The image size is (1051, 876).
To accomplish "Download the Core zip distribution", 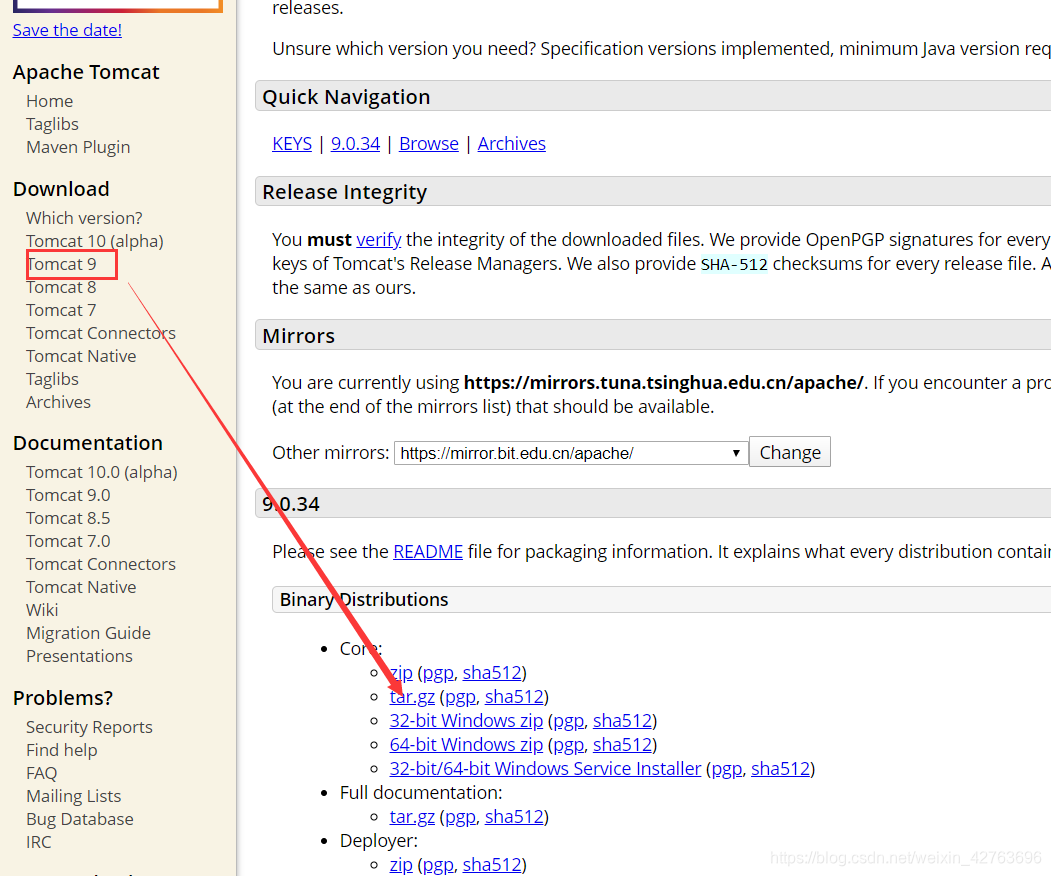I will [401, 672].
